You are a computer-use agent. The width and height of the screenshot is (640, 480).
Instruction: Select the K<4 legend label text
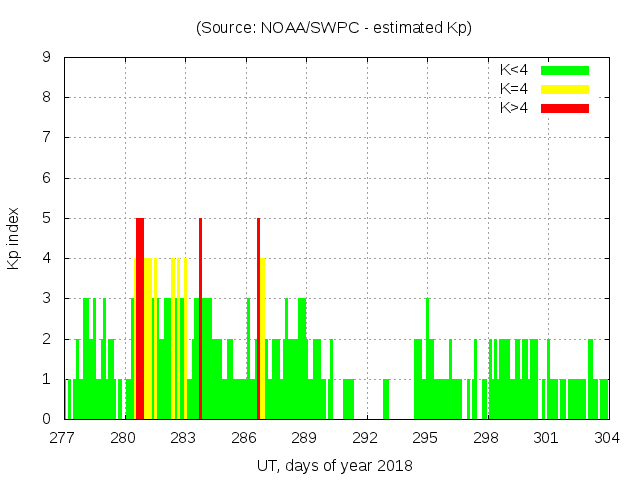[x=514, y=70]
